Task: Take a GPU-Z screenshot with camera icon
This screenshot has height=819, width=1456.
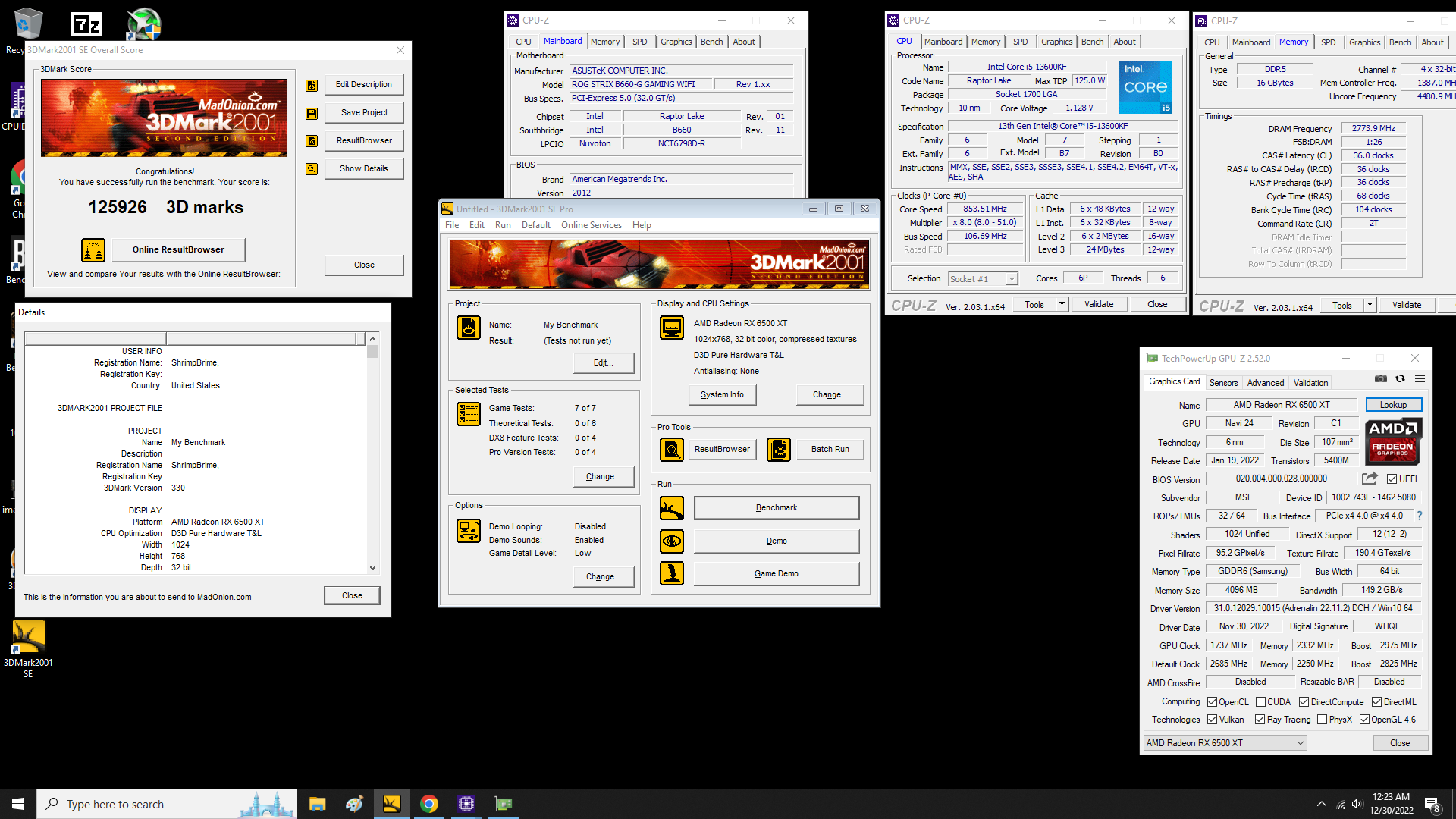Action: tap(1381, 378)
